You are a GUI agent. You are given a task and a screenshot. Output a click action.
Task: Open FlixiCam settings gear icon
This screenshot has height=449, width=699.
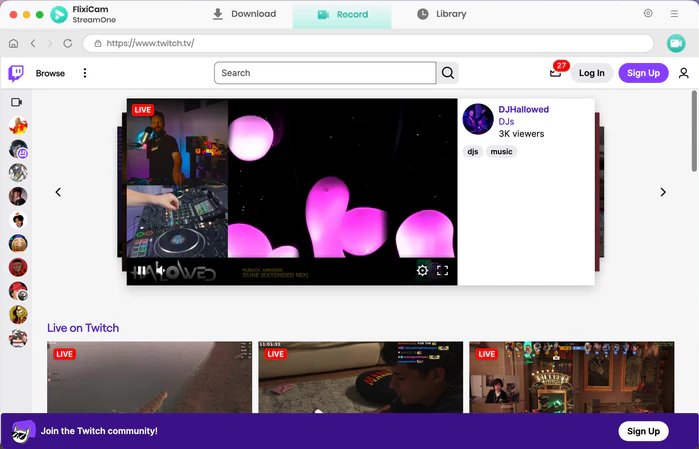648,13
